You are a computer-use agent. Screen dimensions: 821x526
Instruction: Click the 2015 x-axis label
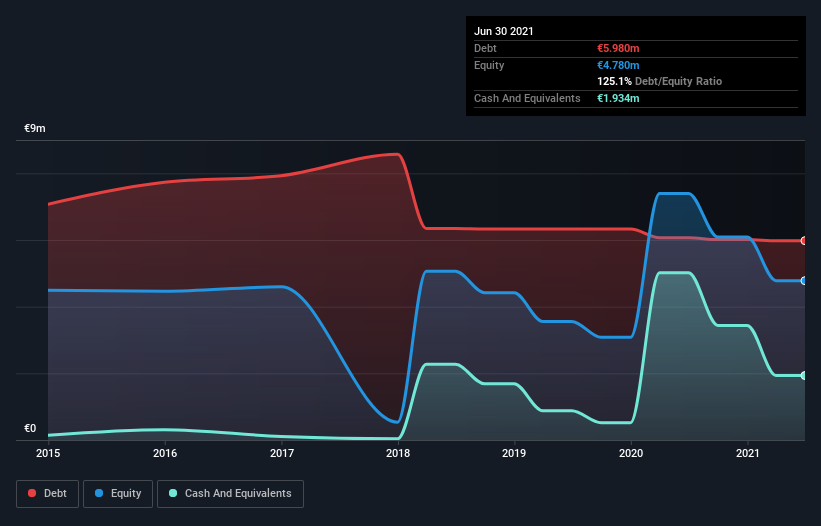click(x=48, y=453)
